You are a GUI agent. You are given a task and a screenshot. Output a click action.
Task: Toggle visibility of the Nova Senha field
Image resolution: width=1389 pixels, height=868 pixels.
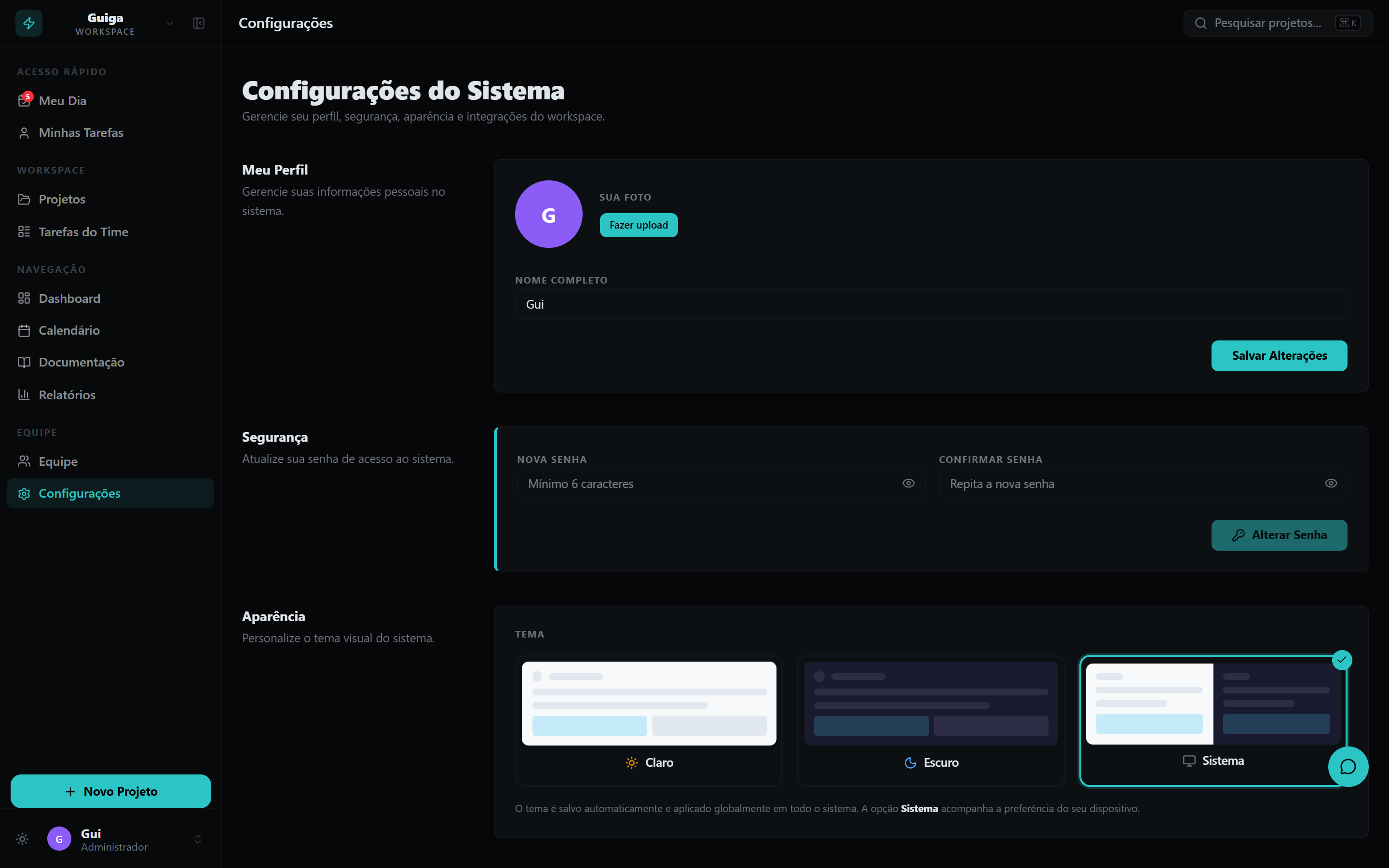[908, 483]
